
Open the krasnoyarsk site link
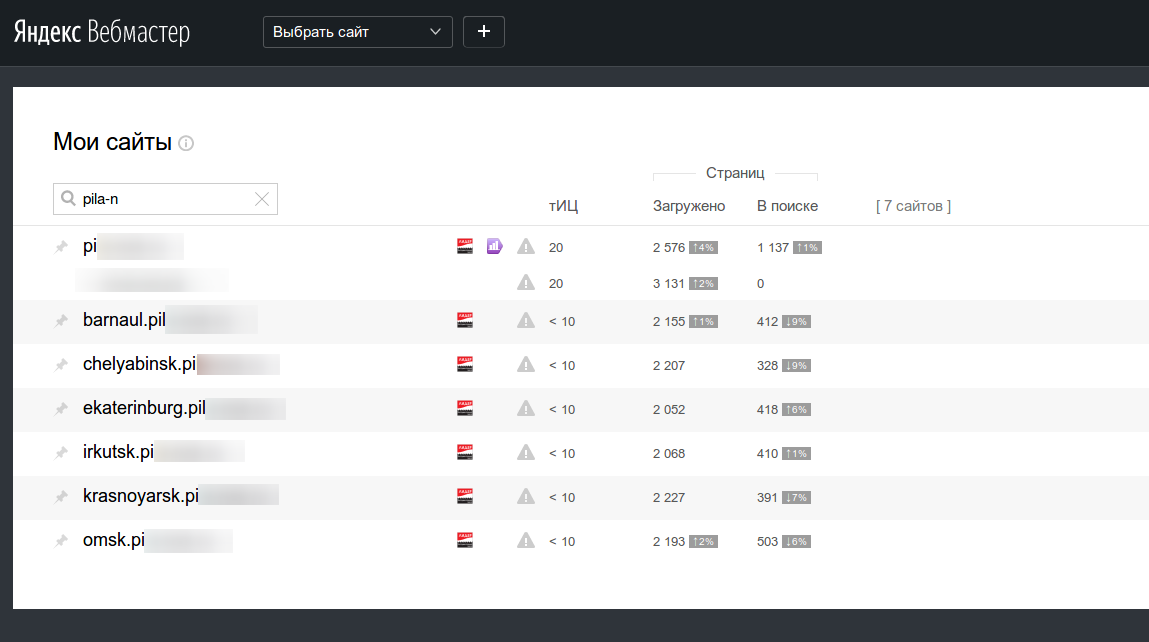141,496
